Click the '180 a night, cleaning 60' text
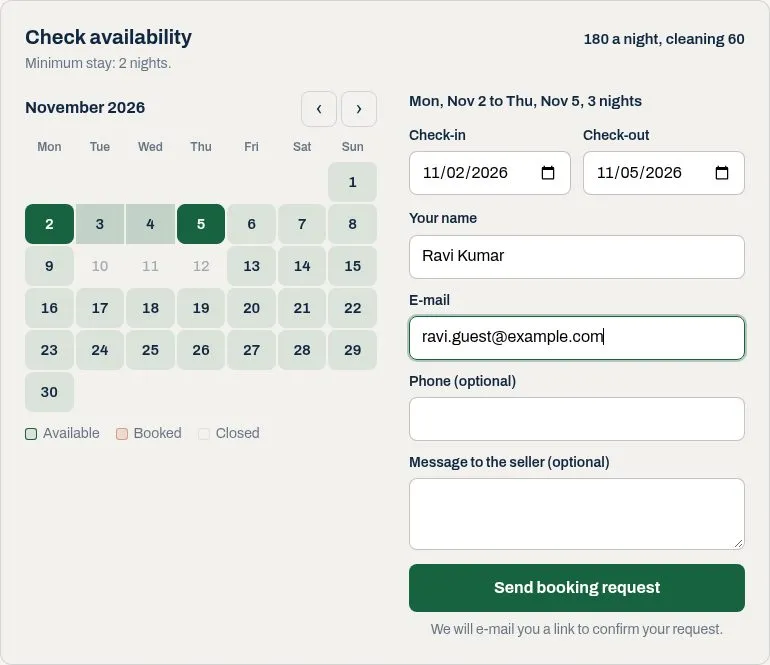 point(664,39)
